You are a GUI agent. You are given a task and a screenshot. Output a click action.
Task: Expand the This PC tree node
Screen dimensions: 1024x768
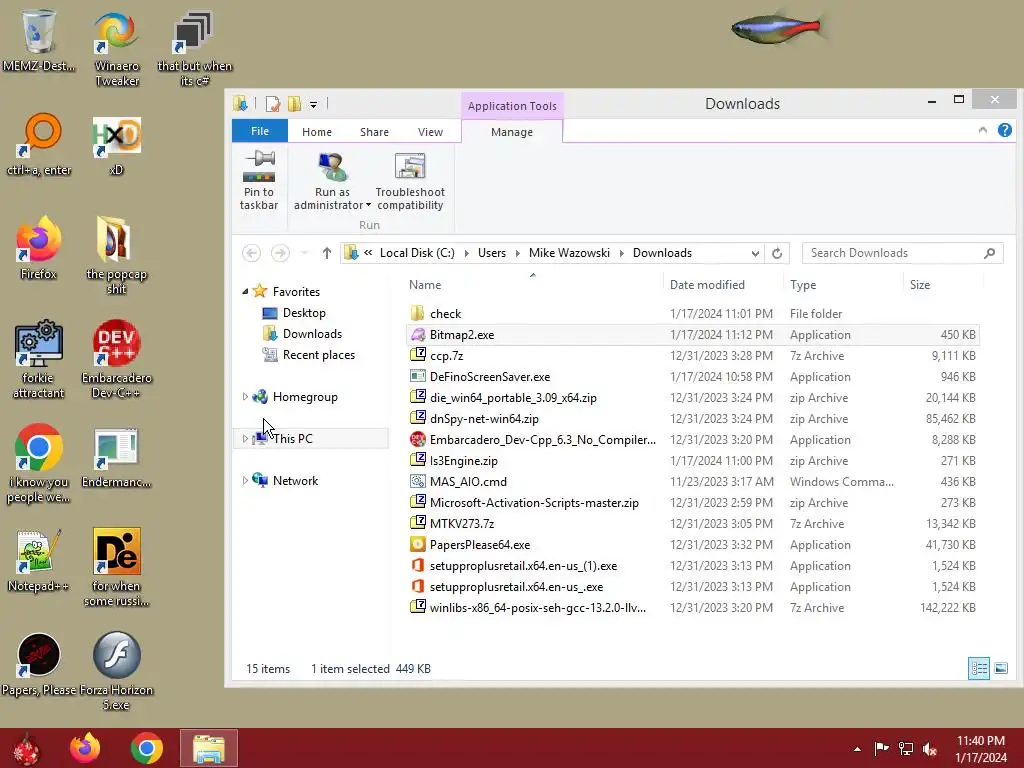click(245, 438)
